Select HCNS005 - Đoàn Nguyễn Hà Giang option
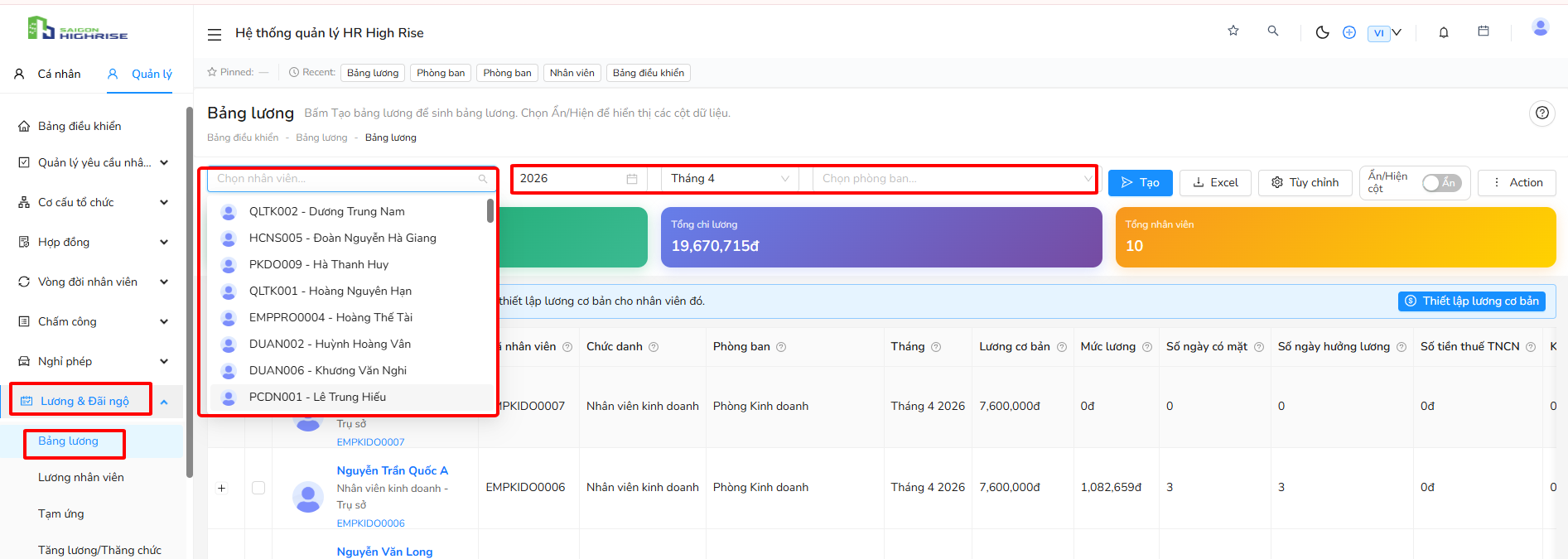1568x559 pixels. click(349, 239)
